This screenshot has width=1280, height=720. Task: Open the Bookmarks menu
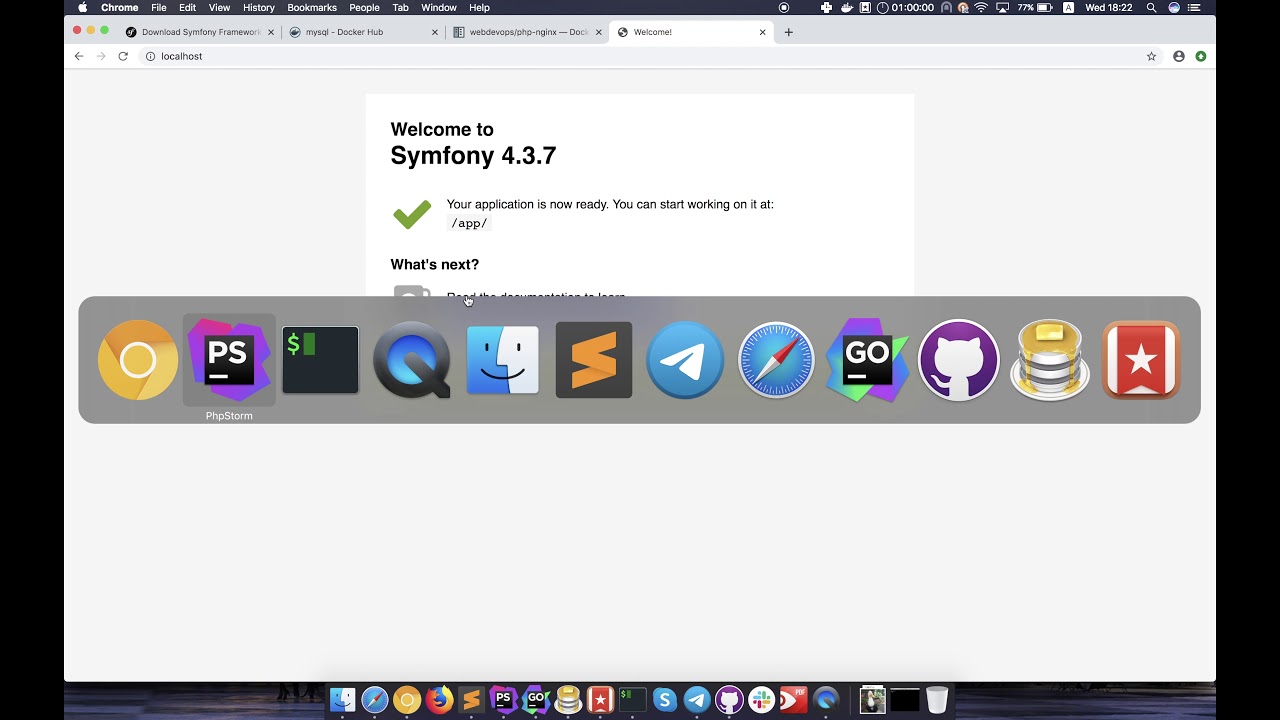pyautogui.click(x=312, y=7)
